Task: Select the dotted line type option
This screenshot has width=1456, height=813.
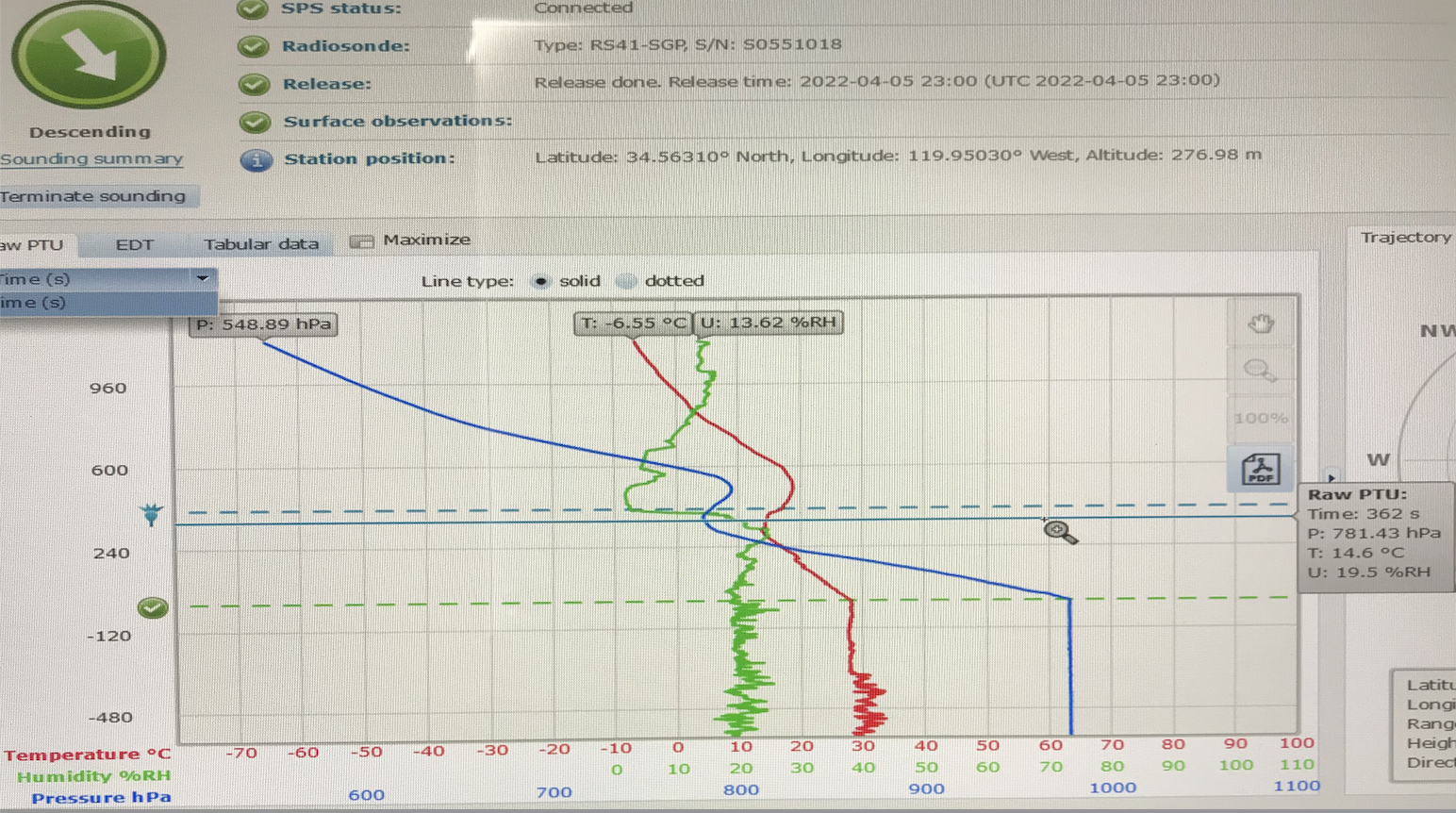Action: point(626,281)
